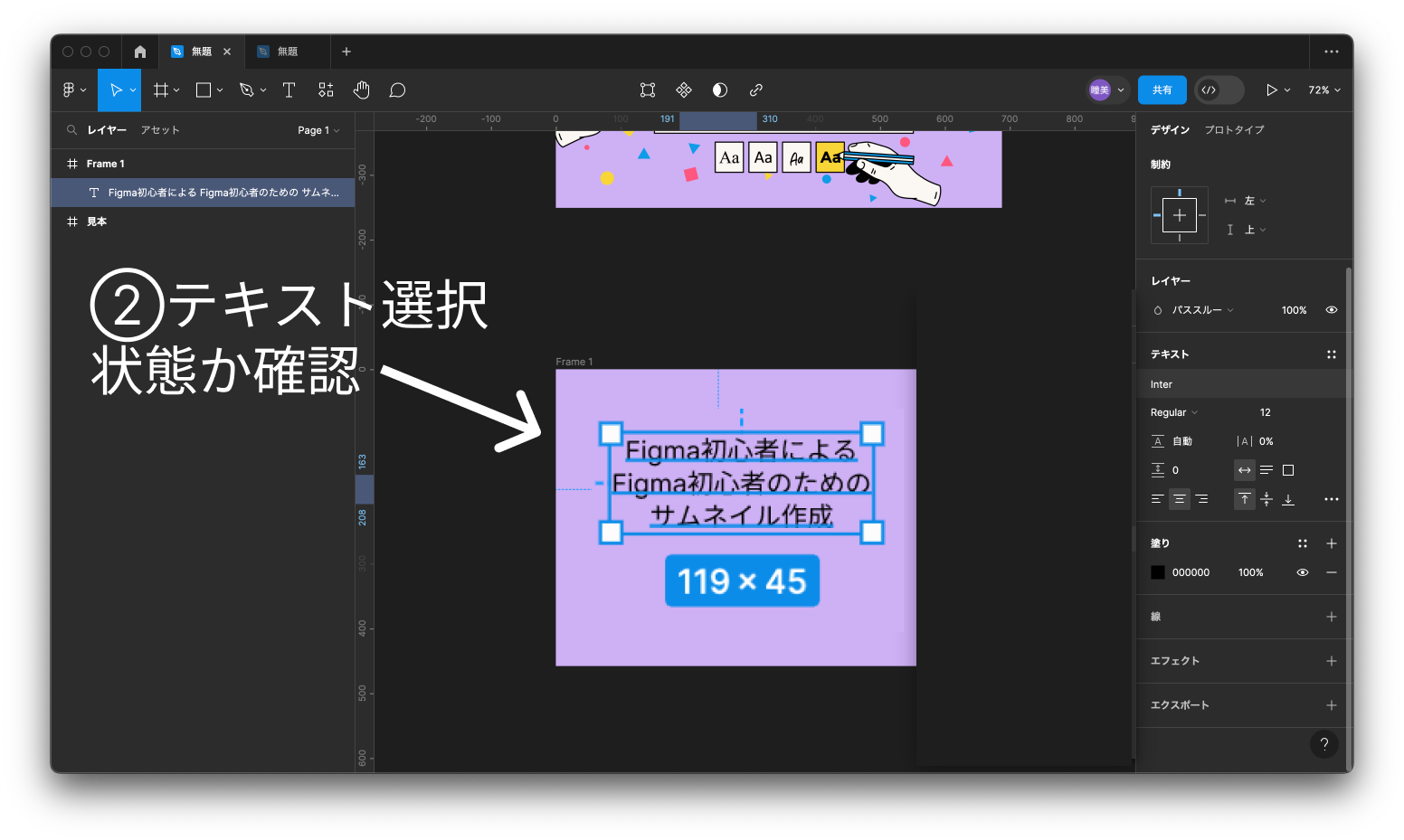Open a new tab with plus icon
Viewport: 1404px width, 840px height.
346,52
